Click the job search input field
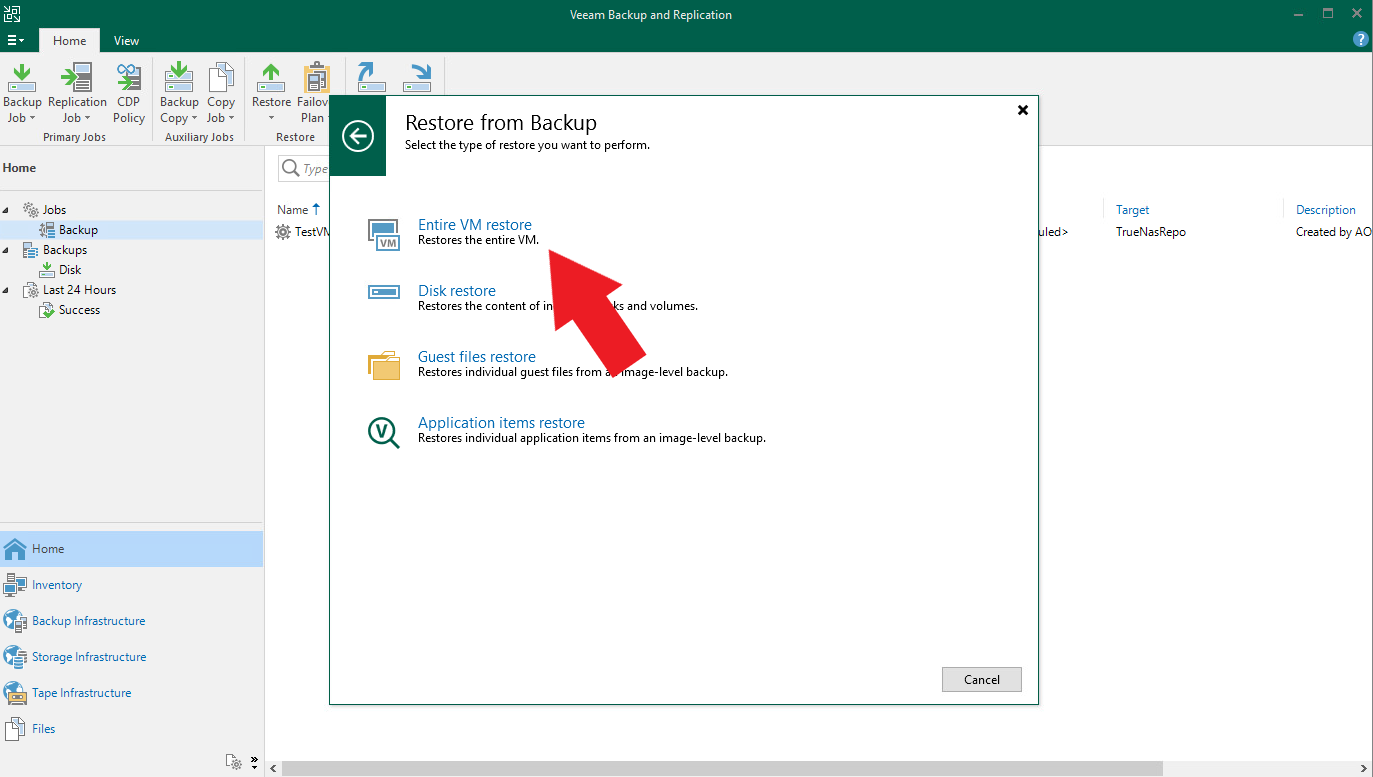Image resolution: width=1373 pixels, height=777 pixels. (x=304, y=169)
